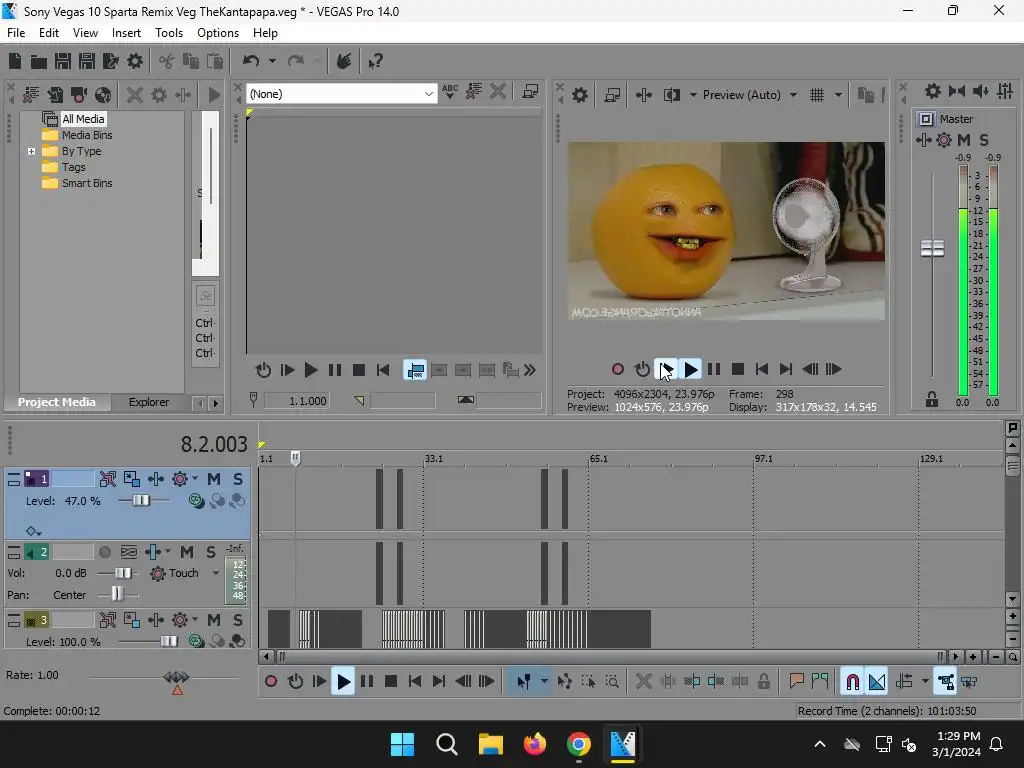Click Get Media from Web globe icon
The height and width of the screenshot is (768, 1024).
pyautogui.click(x=103, y=95)
